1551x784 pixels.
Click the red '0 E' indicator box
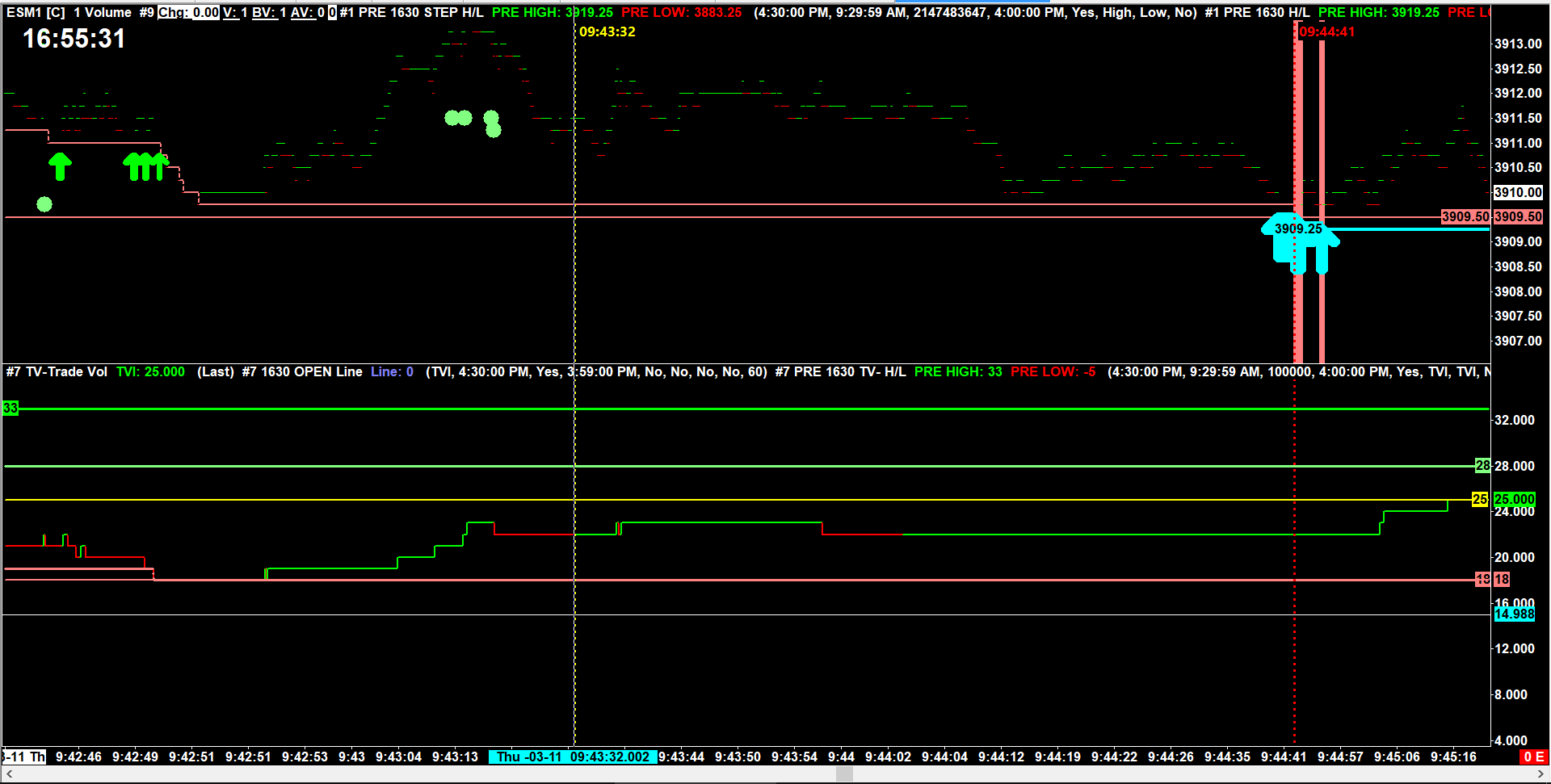1533,757
